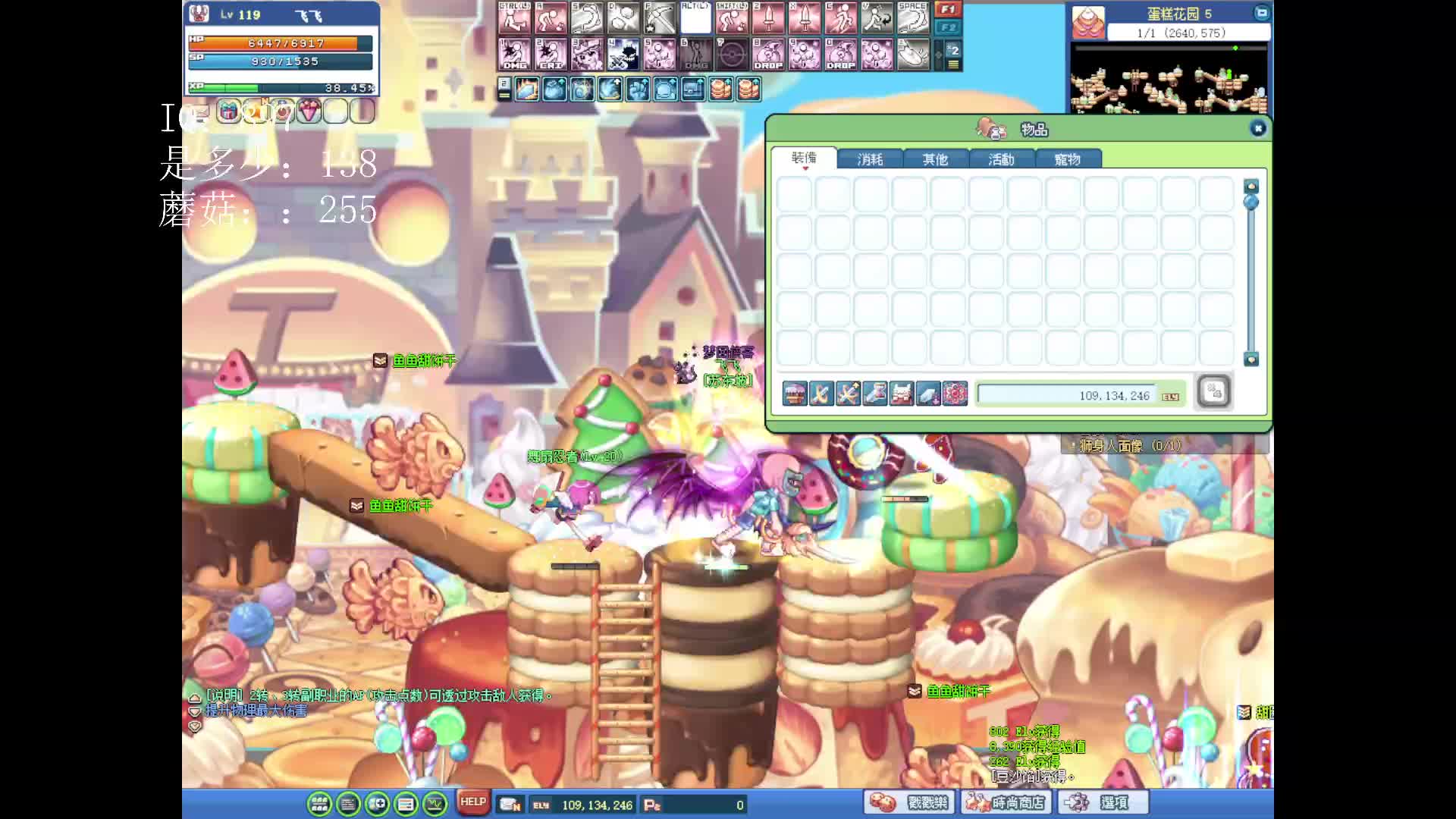This screenshot has width=1456, height=819.
Task: Open the 消耗 inventory tab
Action: 870,159
